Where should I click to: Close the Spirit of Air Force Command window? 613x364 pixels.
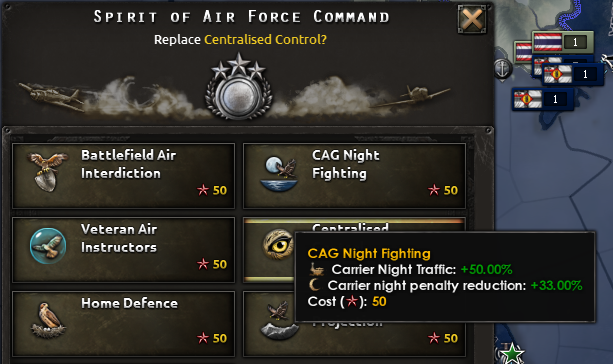tap(472, 19)
